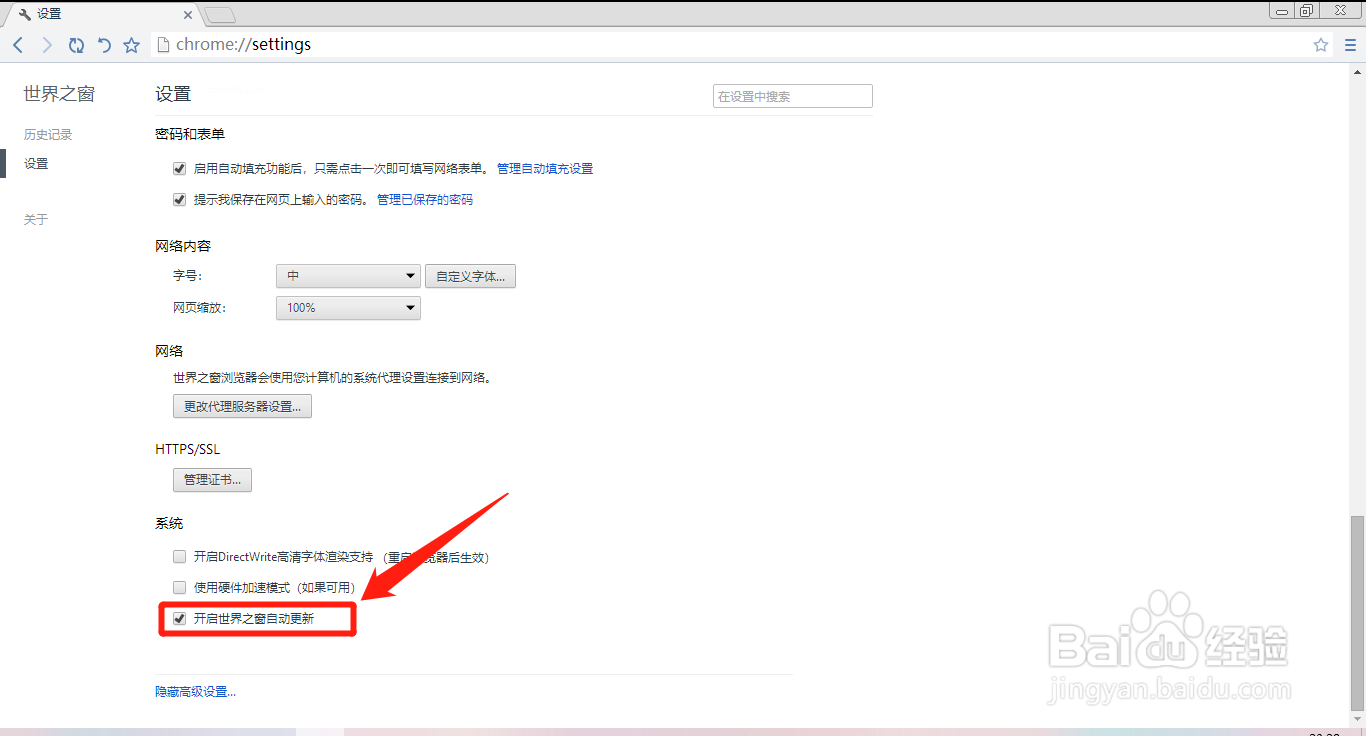Click the scrollbar up arrow
This screenshot has height=736, width=1366.
click(1356, 70)
